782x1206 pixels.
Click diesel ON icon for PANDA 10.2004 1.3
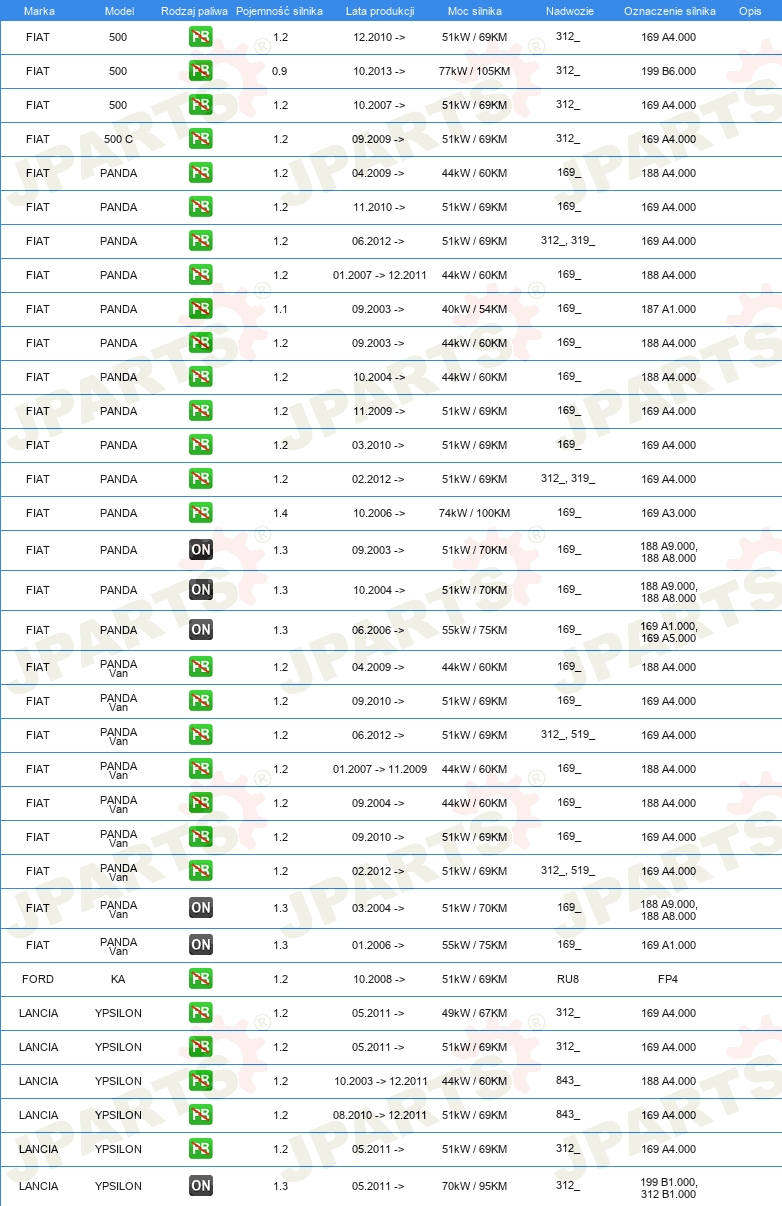201,590
